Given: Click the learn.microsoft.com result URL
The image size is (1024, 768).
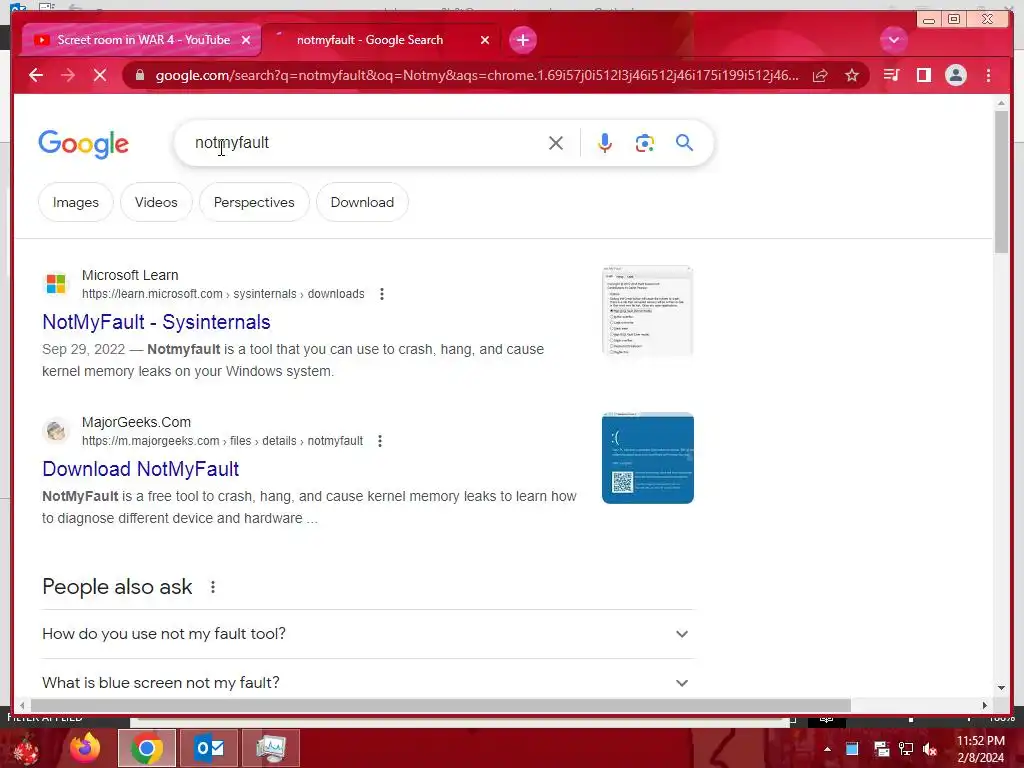Looking at the screenshot, I should (223, 294).
